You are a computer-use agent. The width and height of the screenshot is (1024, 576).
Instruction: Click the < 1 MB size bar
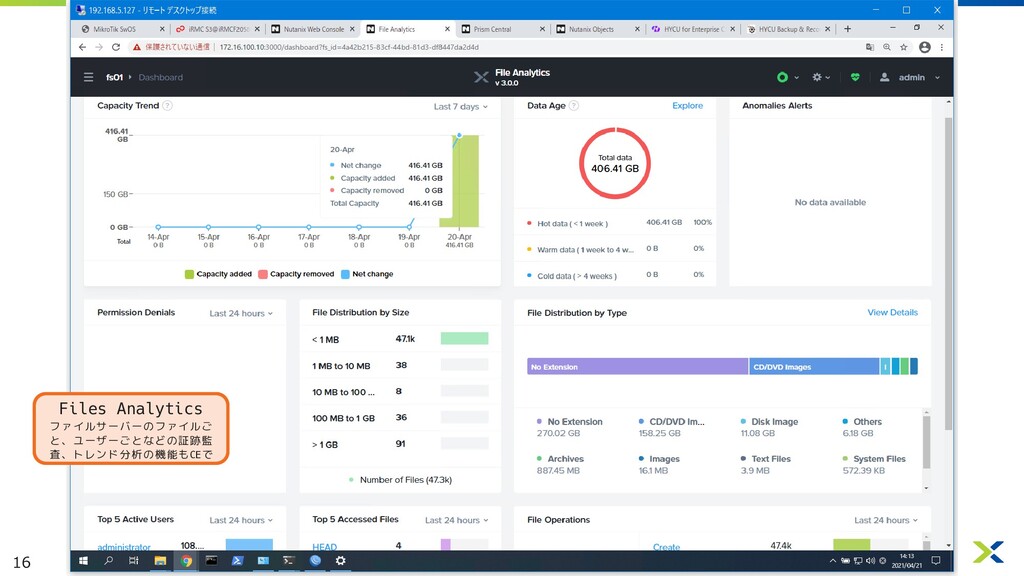pos(464,338)
